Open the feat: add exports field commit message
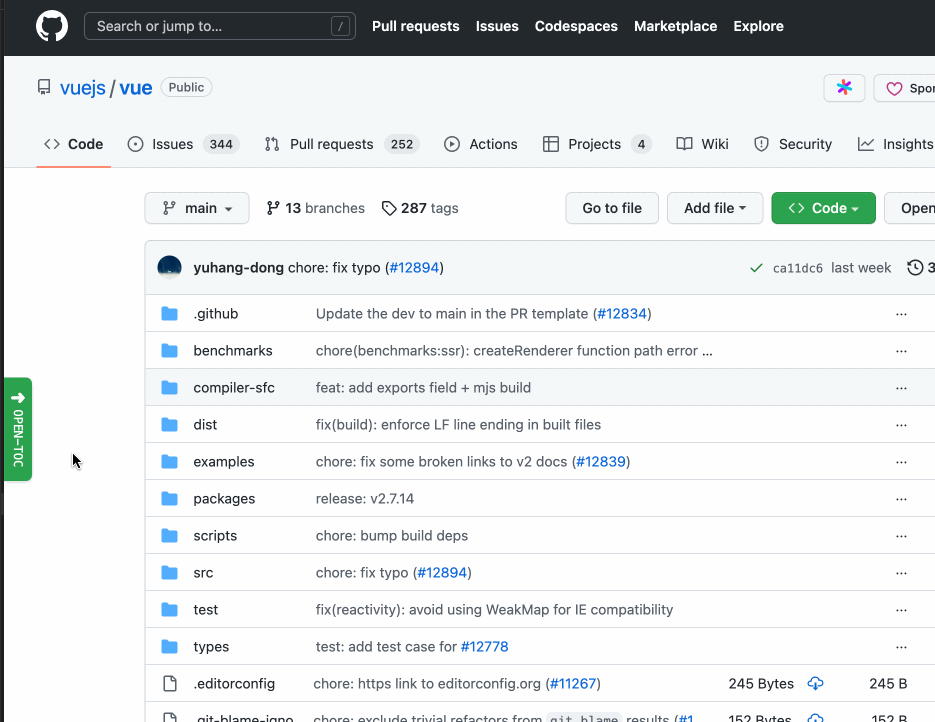 pos(423,388)
